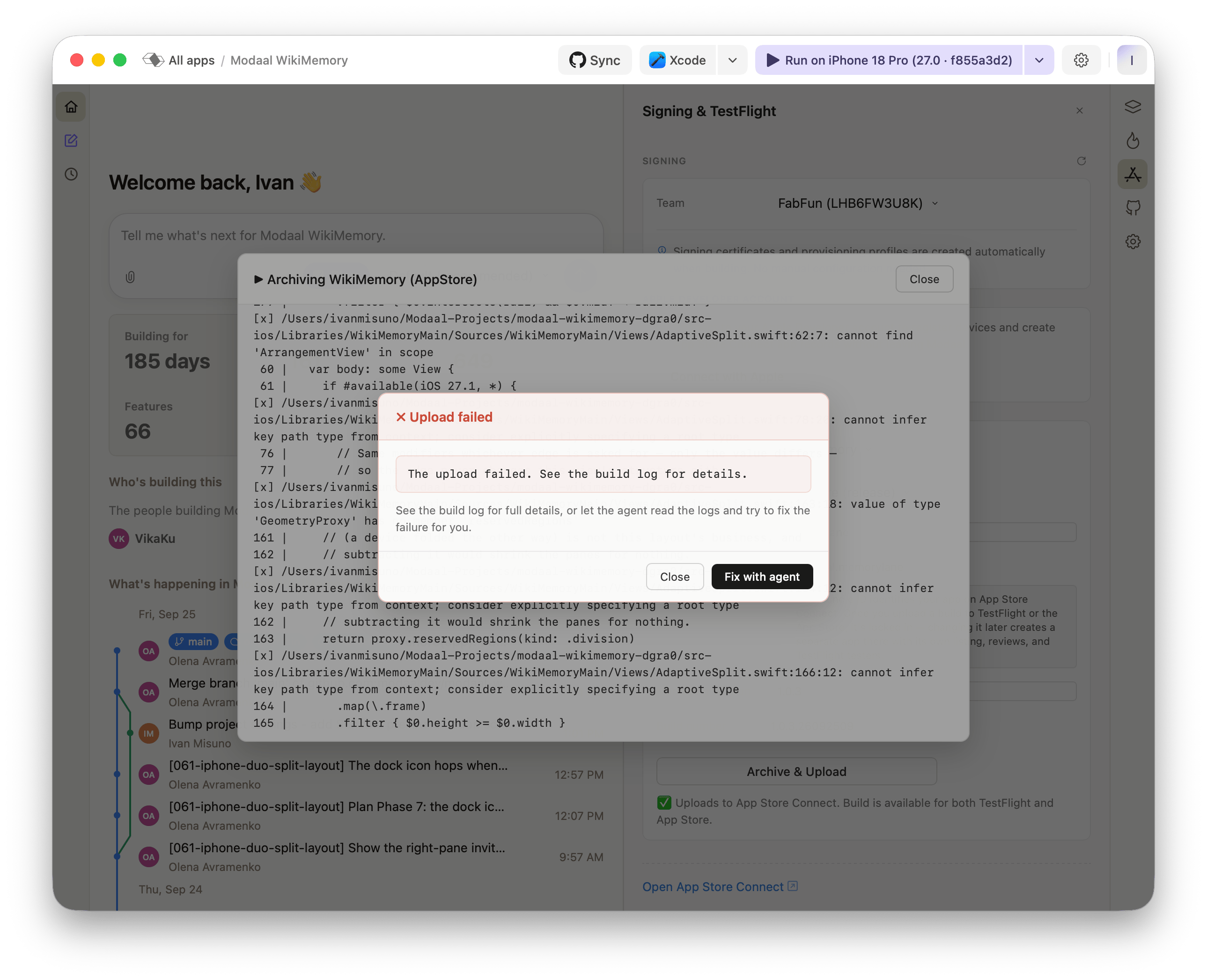Viewport: 1207px width, 980px height.
Task: Click the VK avatar for VikaKu
Action: [118, 539]
